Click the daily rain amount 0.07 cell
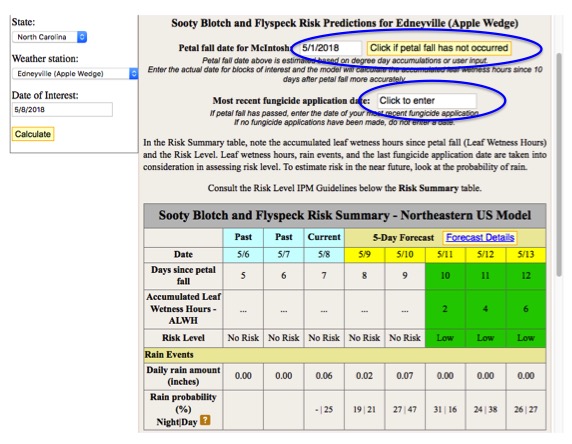This screenshot has height=444, width=572. 405,376
